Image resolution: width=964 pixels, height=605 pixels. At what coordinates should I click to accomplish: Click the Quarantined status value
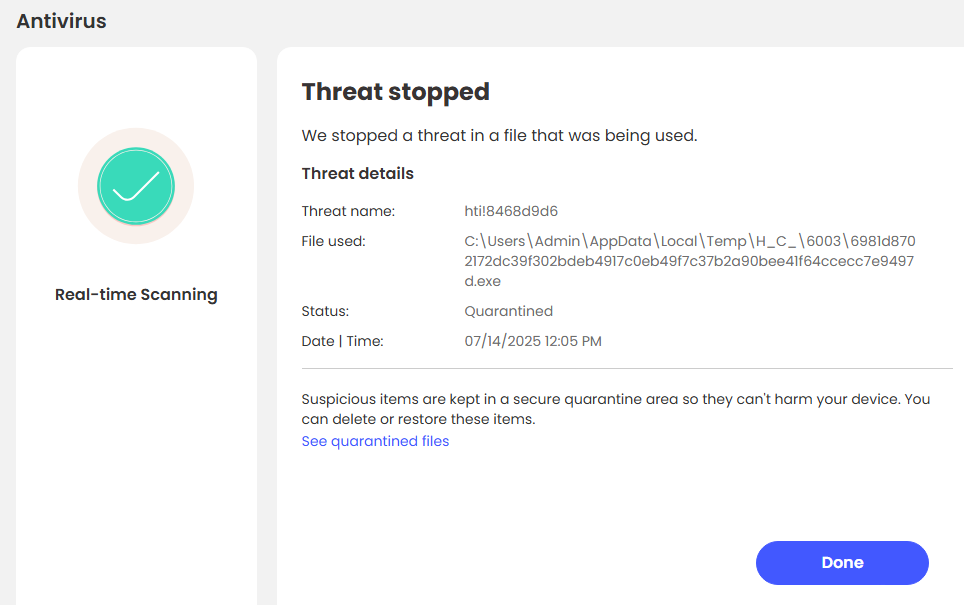508,311
